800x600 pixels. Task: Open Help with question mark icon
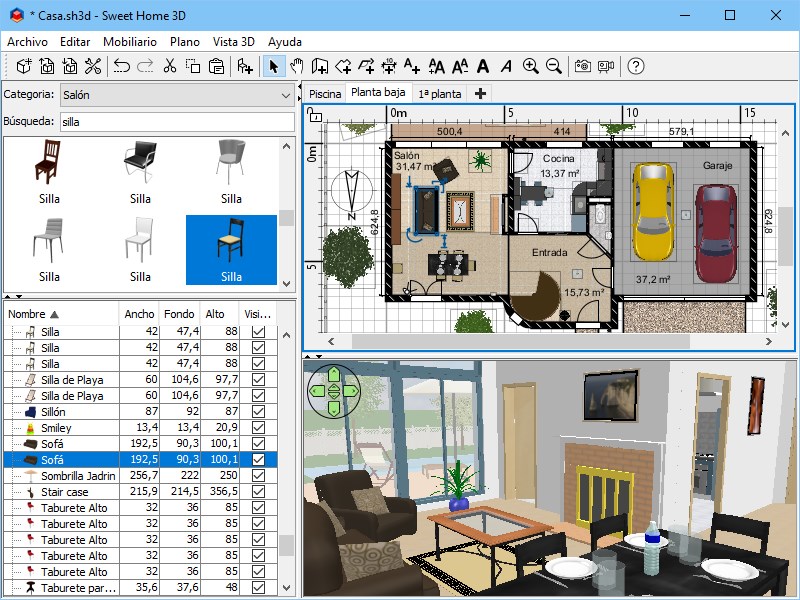click(636, 66)
